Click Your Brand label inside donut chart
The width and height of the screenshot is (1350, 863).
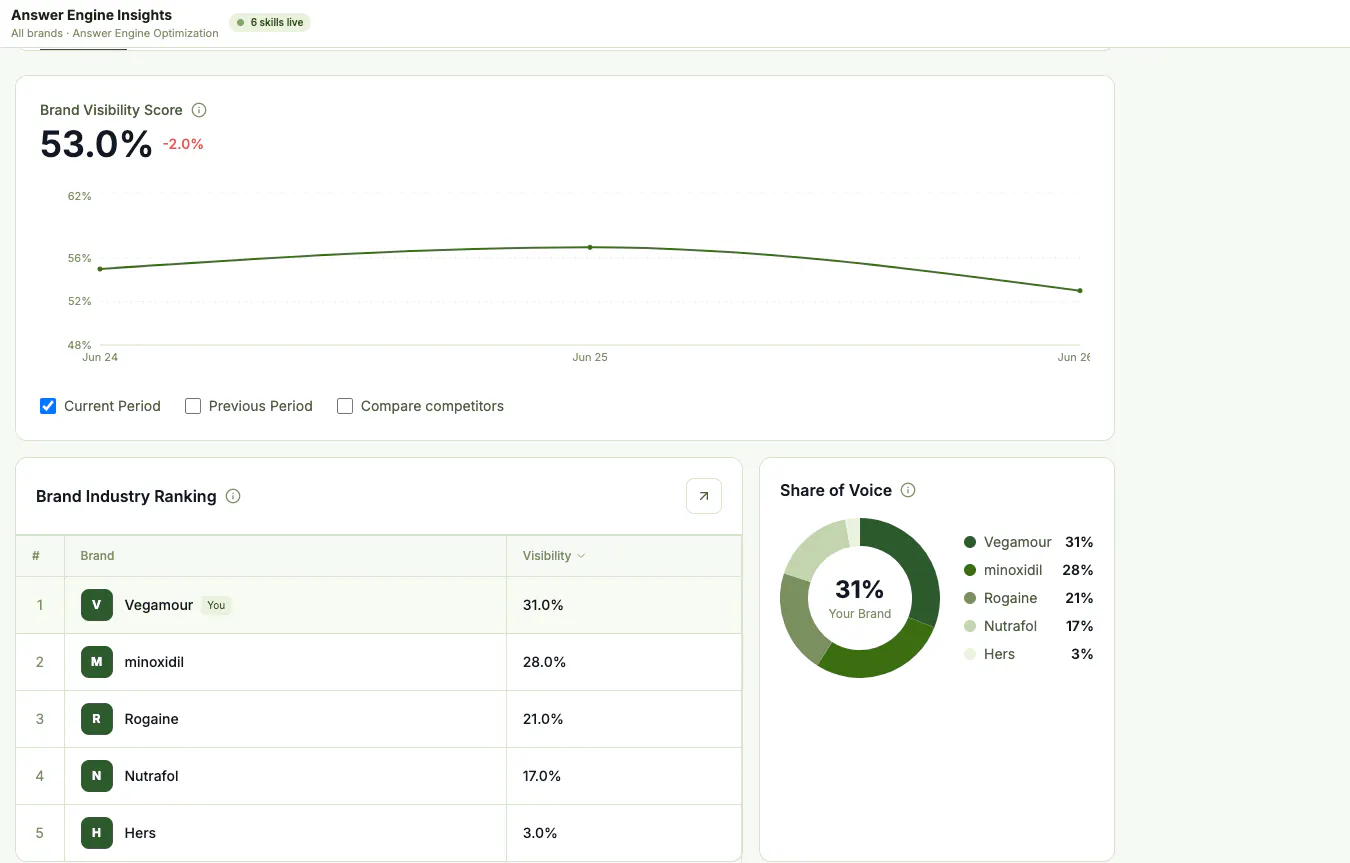(x=860, y=614)
